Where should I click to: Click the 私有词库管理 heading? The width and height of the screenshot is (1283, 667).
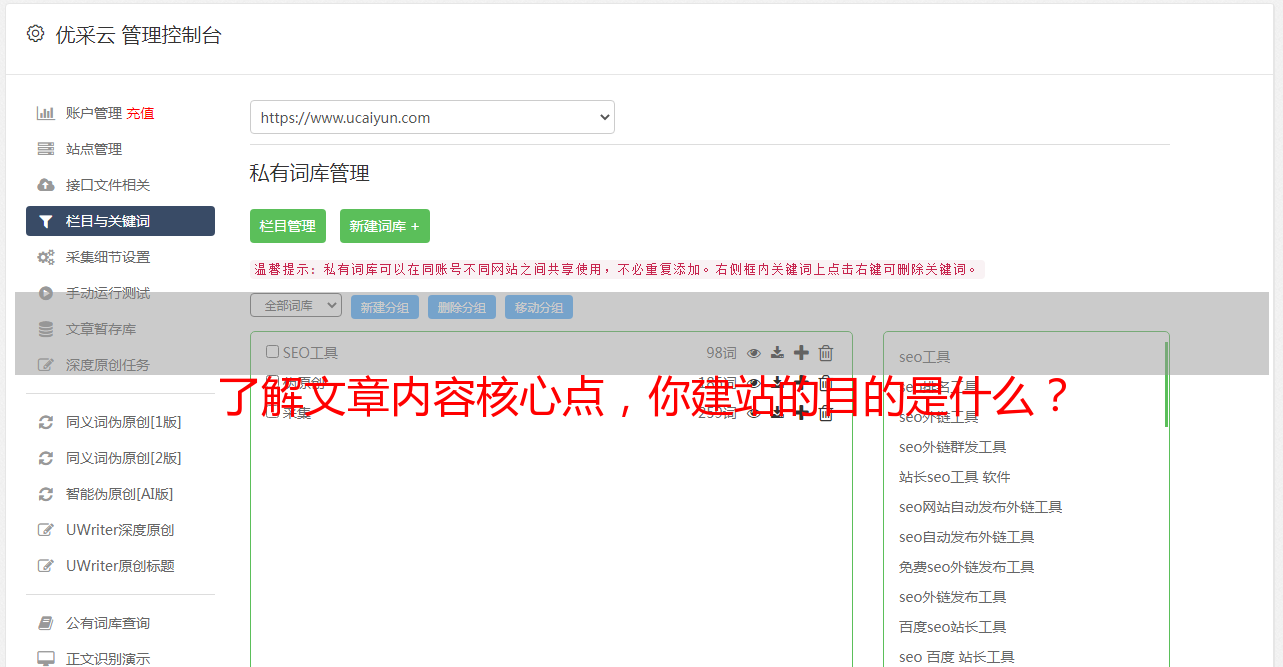pyautogui.click(x=310, y=173)
